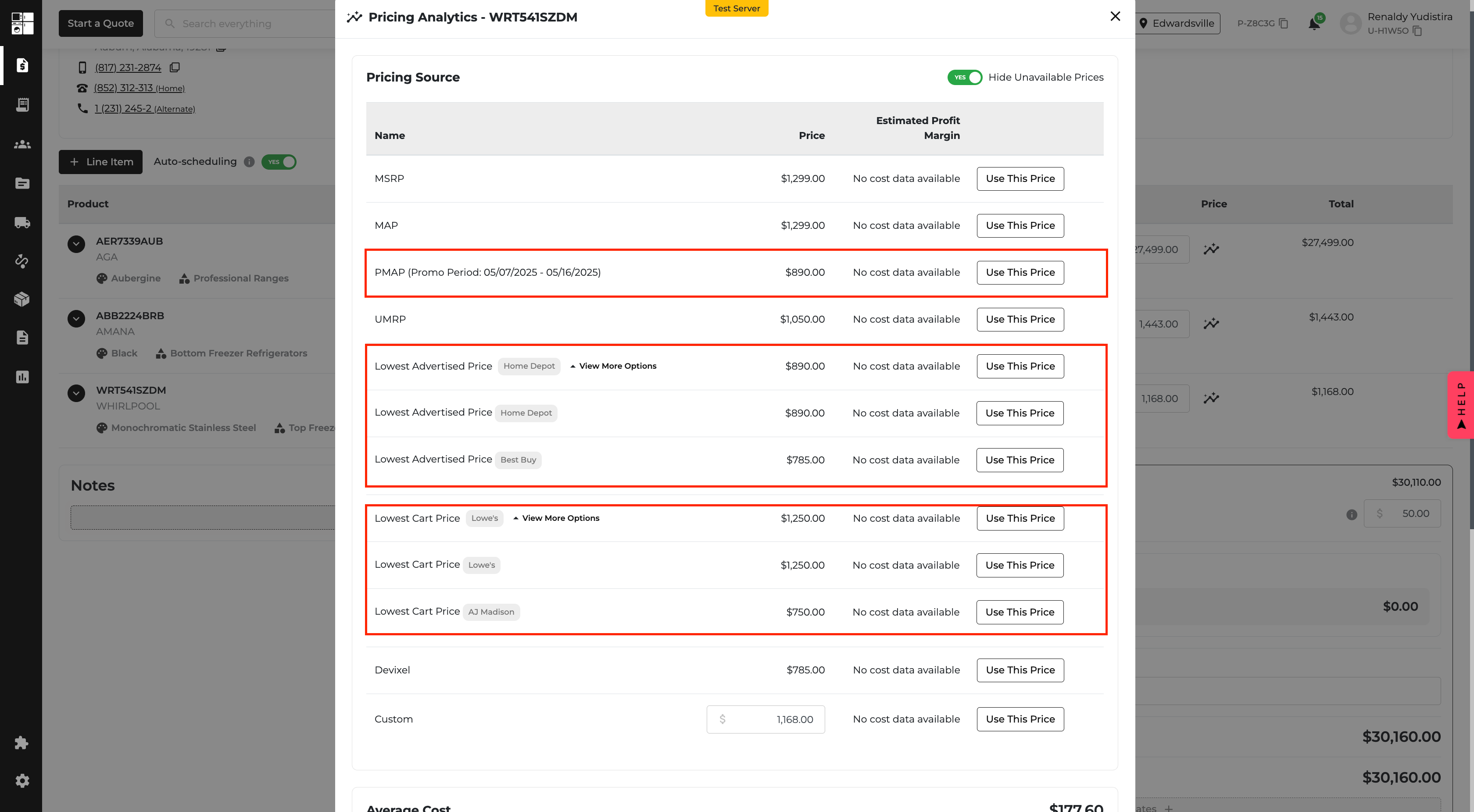Use This Price for AJ Madison
The width and height of the screenshot is (1474, 812).
pos(1020,612)
